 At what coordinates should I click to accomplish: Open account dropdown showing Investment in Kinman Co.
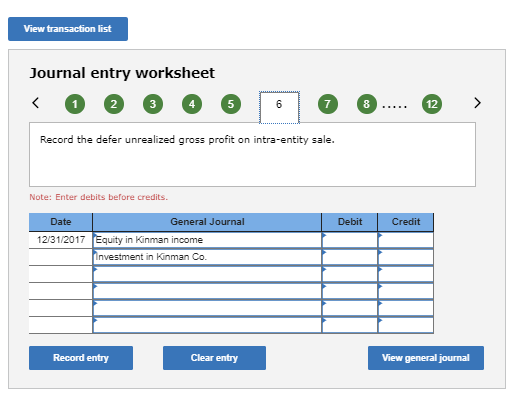207,257
